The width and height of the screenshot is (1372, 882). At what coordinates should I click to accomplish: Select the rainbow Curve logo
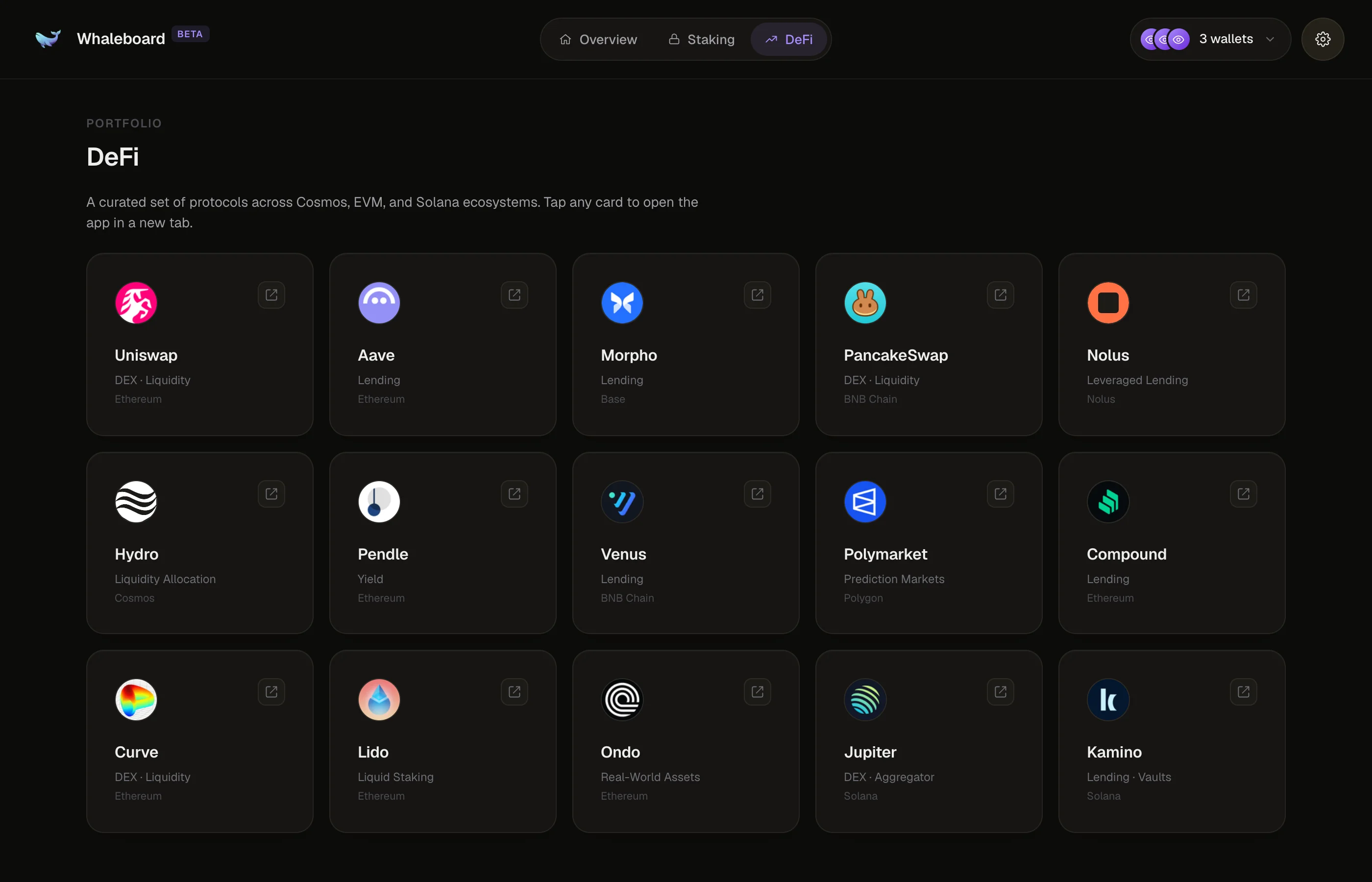tap(136, 700)
